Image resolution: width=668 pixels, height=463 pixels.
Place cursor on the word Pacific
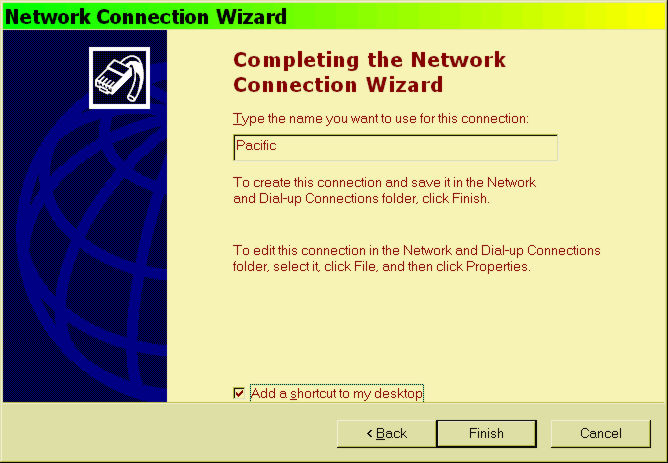tap(256, 146)
